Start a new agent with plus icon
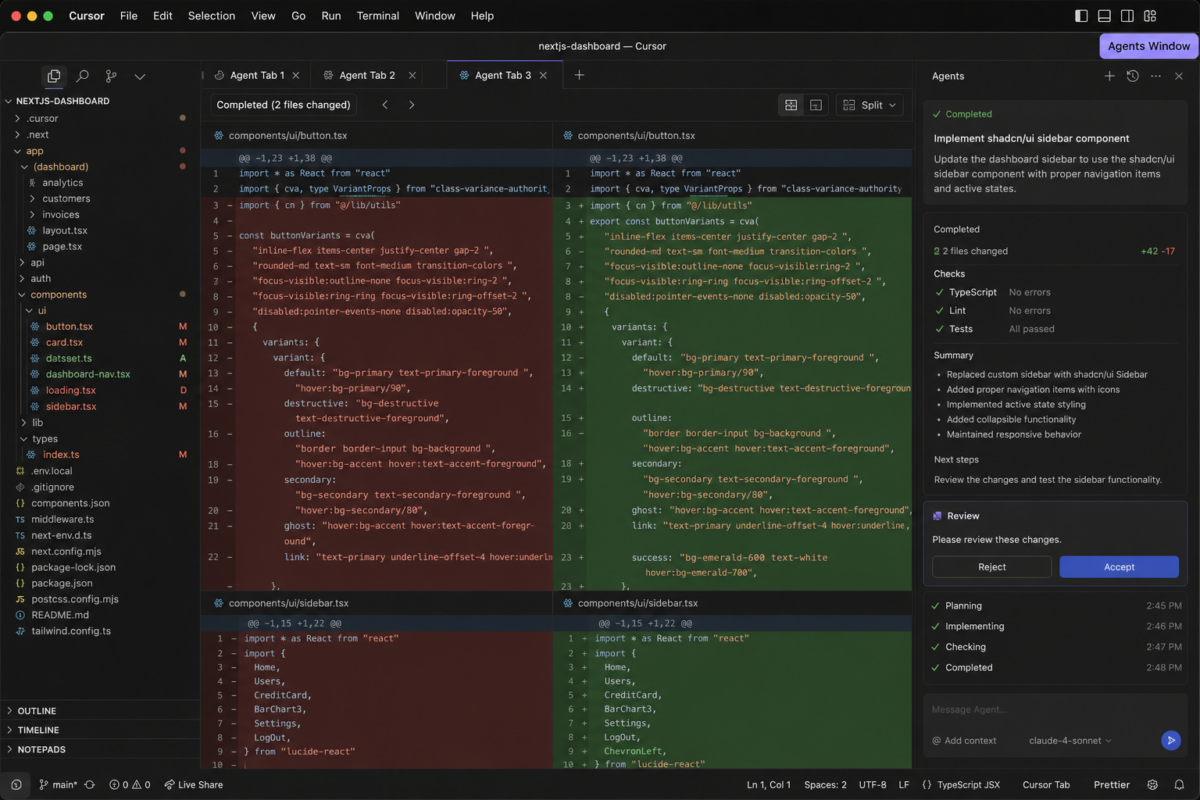This screenshot has width=1200, height=800. [x=1109, y=76]
